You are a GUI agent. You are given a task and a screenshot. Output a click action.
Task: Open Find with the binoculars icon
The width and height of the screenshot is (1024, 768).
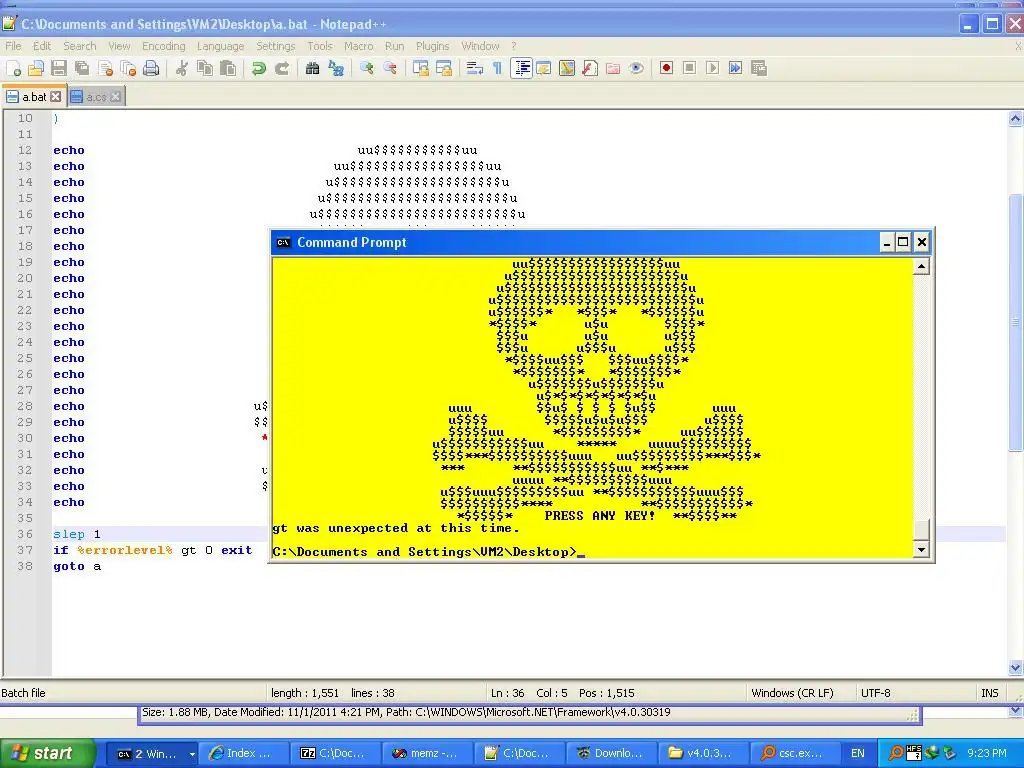pos(312,68)
